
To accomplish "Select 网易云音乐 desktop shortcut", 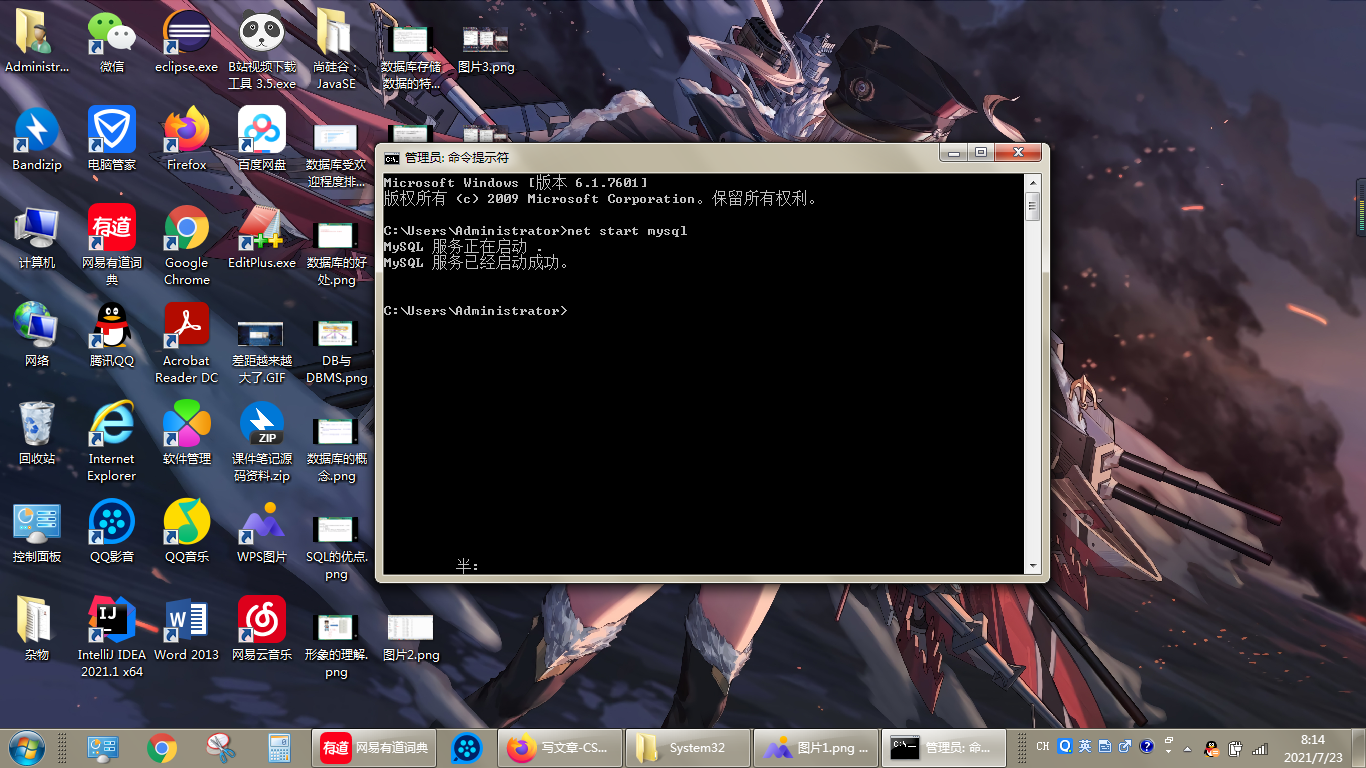I will (x=262, y=630).
